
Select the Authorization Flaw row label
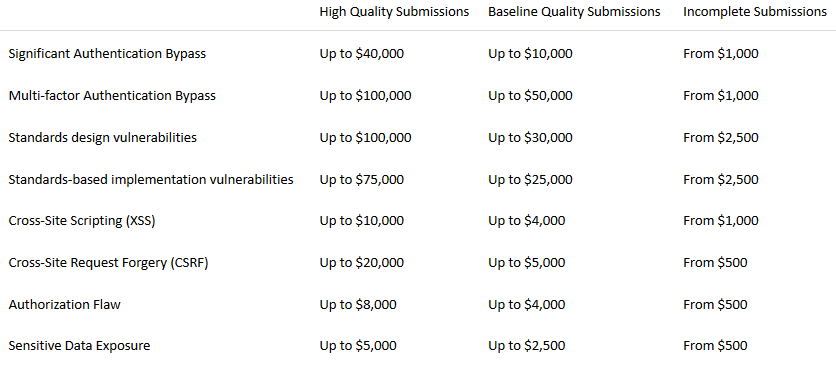click(65, 304)
